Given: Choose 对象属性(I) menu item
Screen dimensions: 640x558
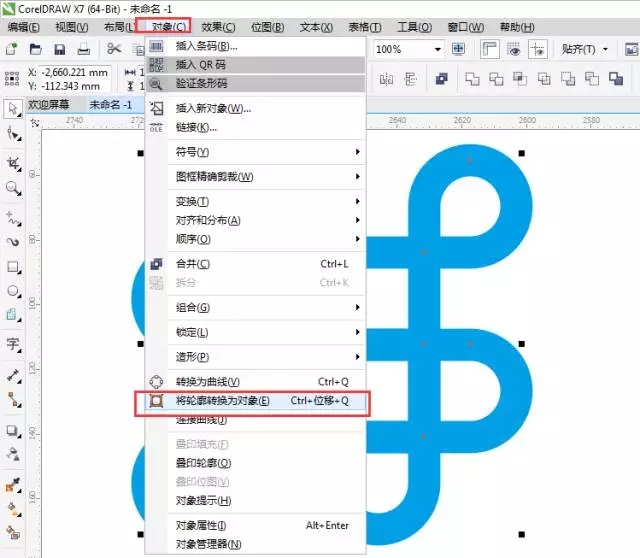Looking at the screenshot, I should click(x=256, y=525).
